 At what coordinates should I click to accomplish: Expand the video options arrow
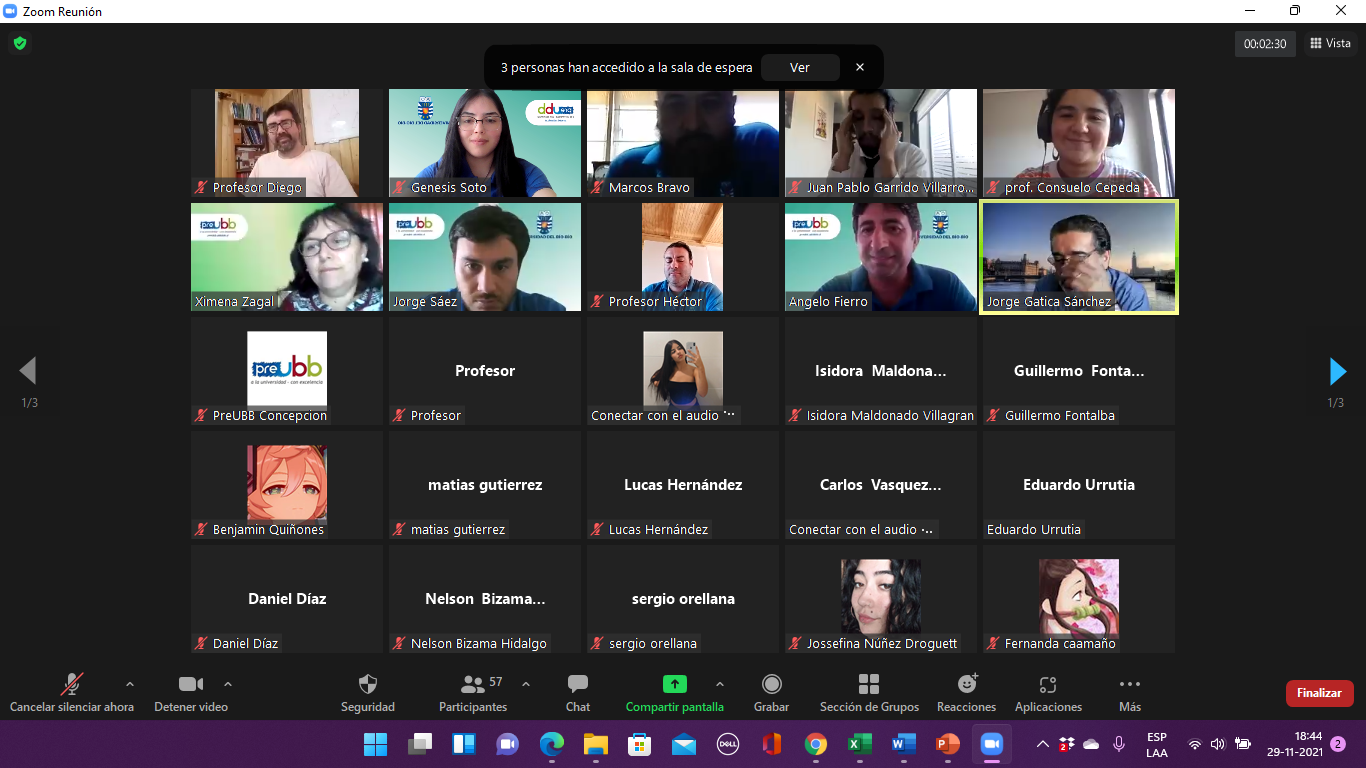(228, 684)
